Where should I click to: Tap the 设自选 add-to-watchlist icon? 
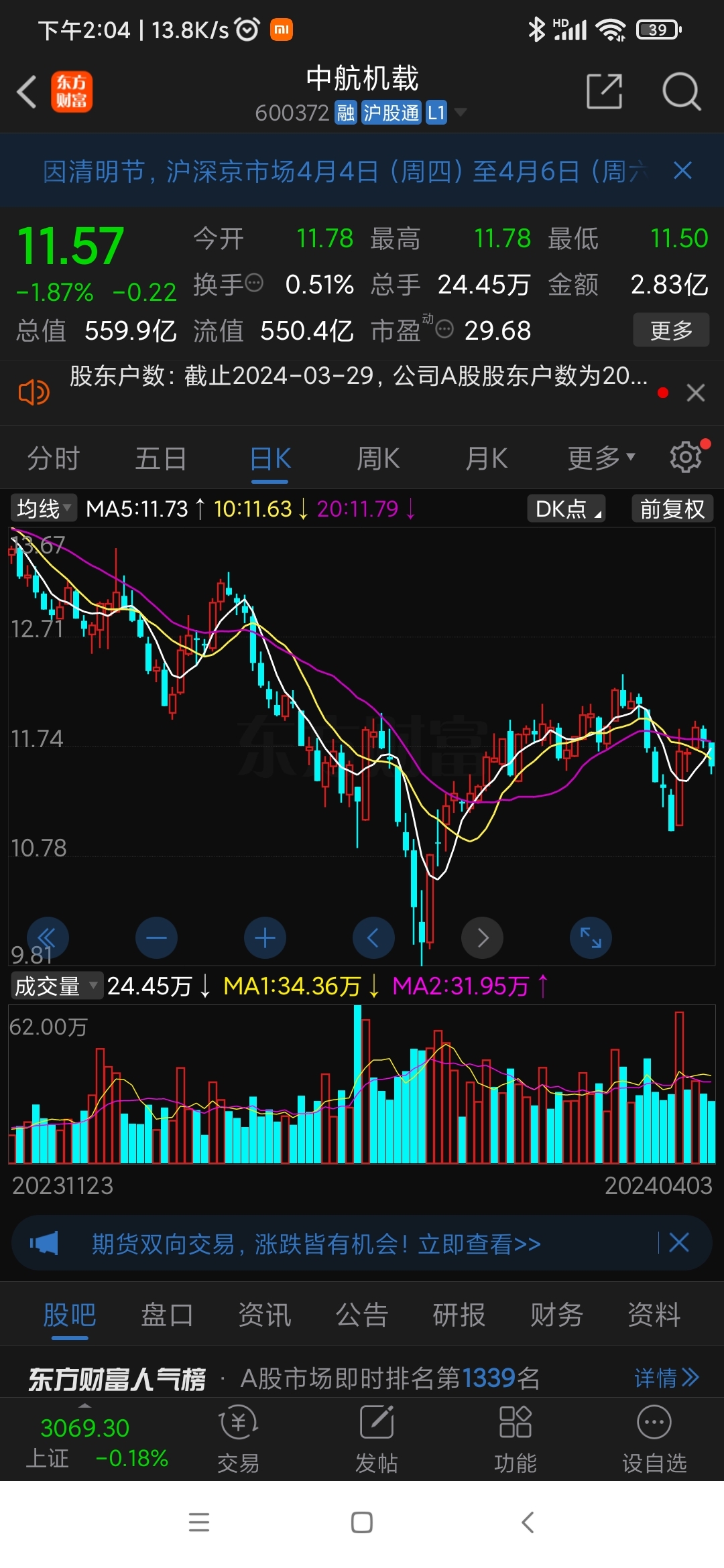[x=654, y=1439]
